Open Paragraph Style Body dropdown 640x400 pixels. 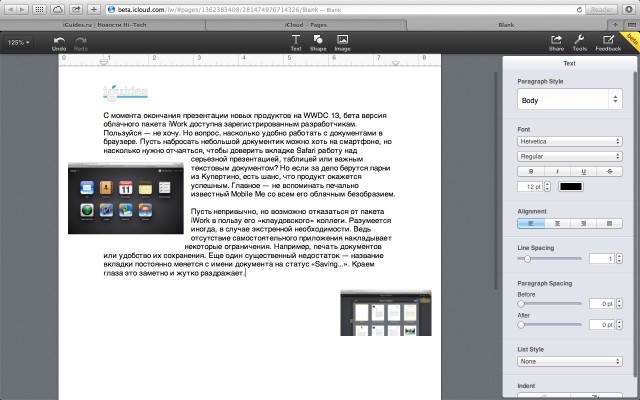coord(570,99)
